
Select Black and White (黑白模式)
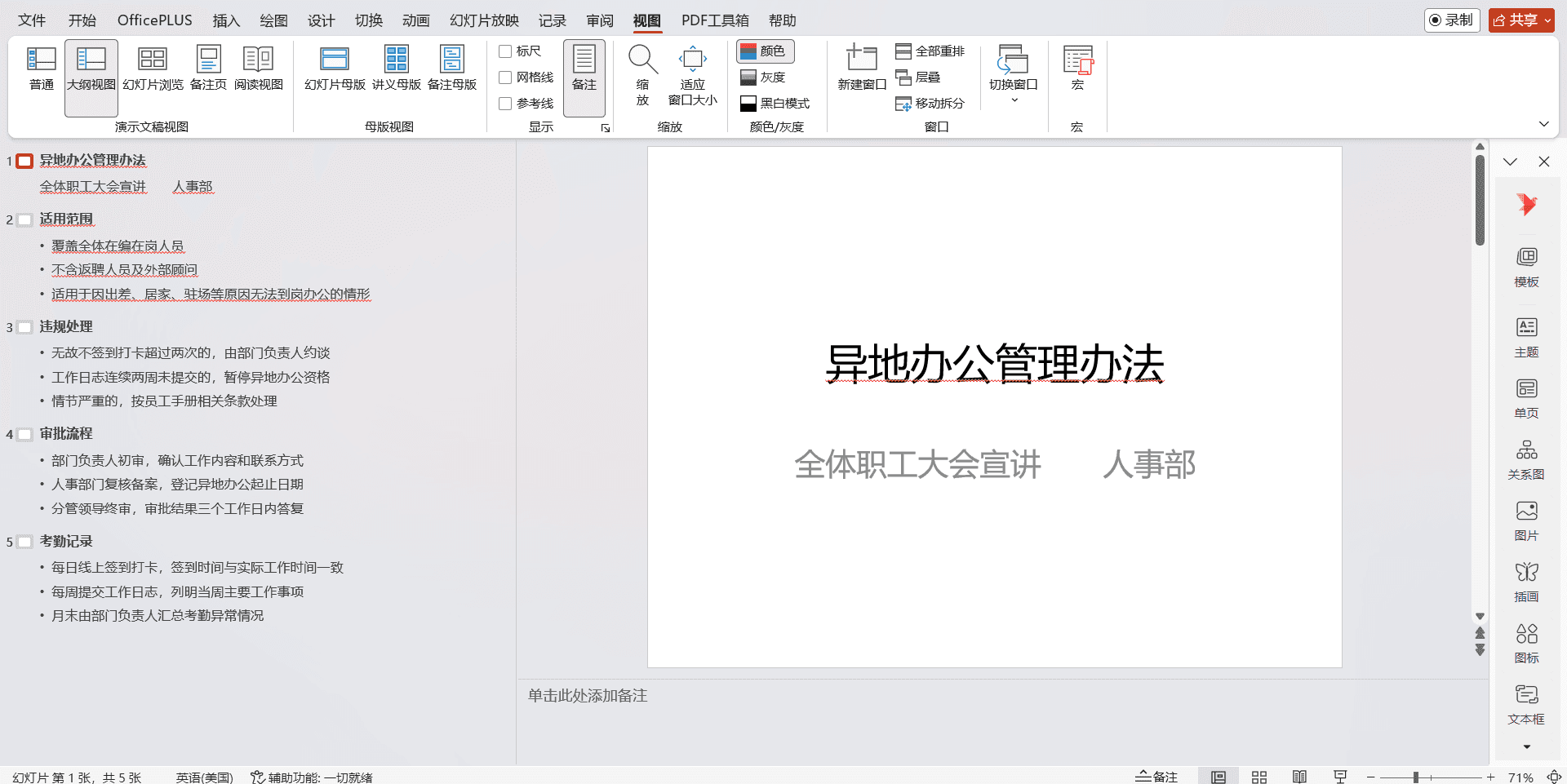(775, 104)
